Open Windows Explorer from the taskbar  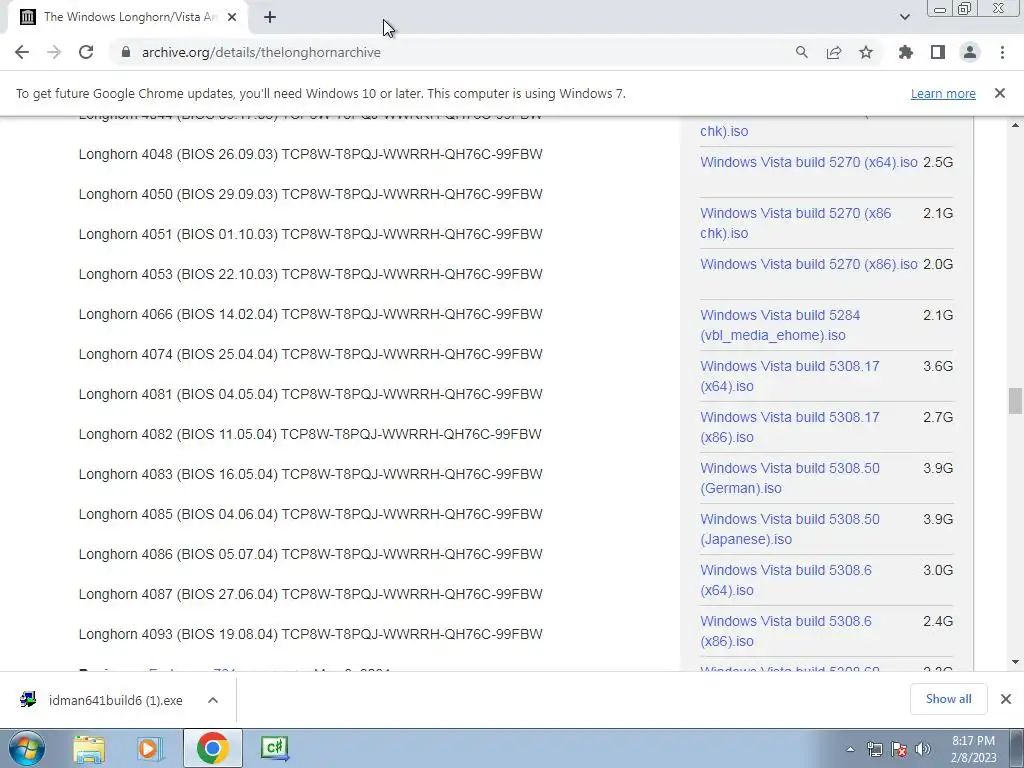(89, 748)
